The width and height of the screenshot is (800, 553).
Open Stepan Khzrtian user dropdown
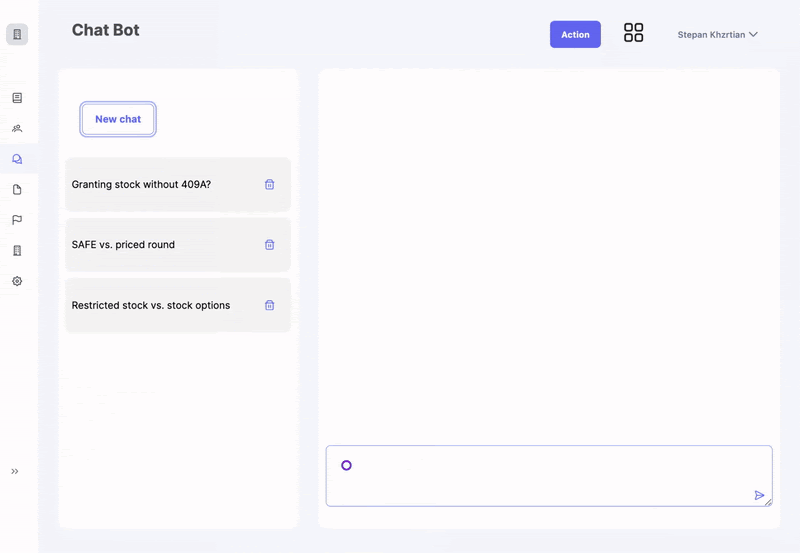(x=717, y=34)
